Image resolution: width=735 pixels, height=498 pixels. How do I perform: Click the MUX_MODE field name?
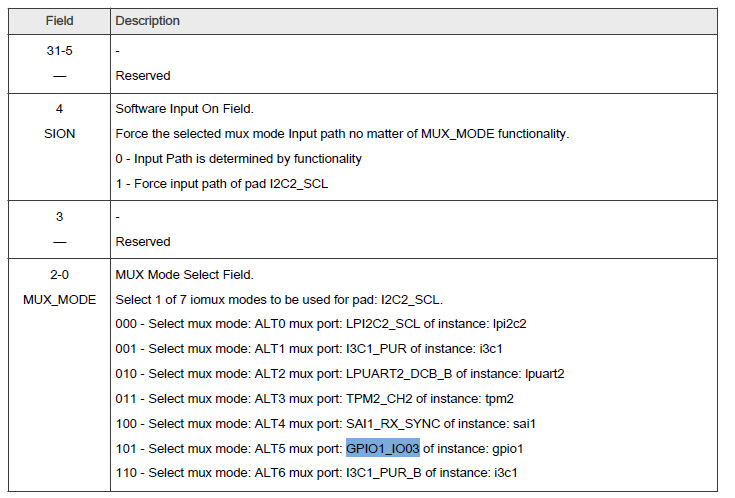(59, 299)
